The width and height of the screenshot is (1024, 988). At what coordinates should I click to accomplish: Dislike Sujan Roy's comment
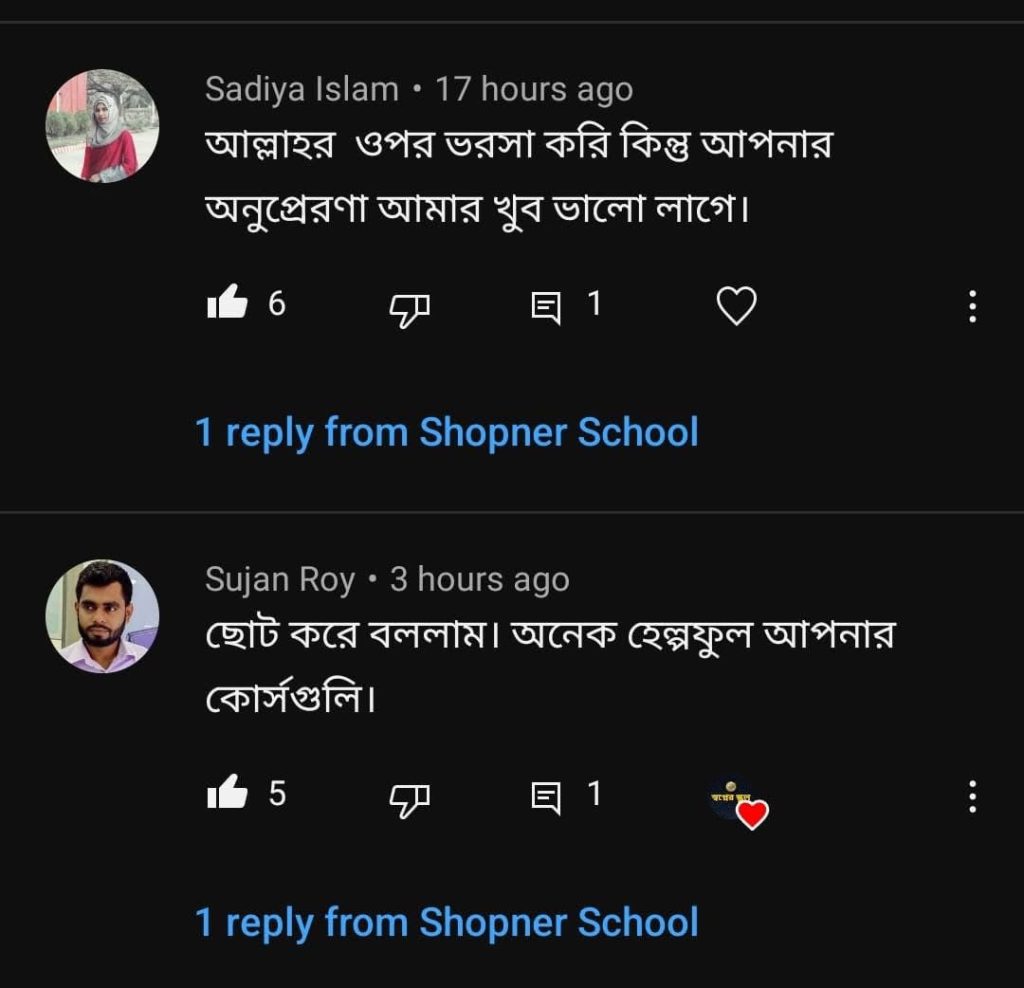click(x=409, y=800)
